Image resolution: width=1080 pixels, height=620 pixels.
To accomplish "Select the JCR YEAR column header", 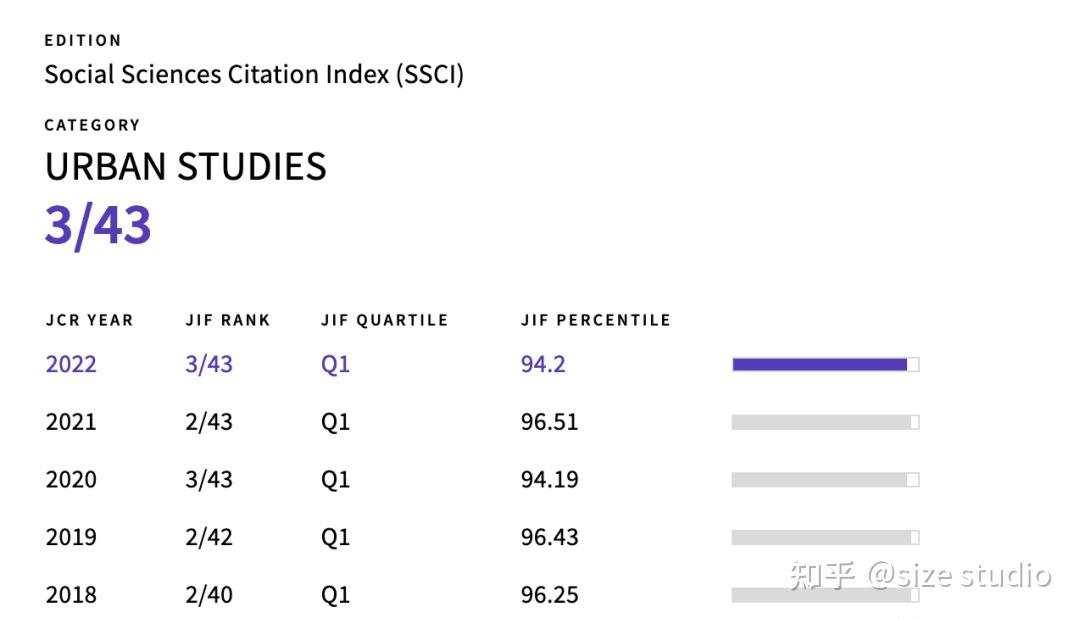I will point(89,321).
